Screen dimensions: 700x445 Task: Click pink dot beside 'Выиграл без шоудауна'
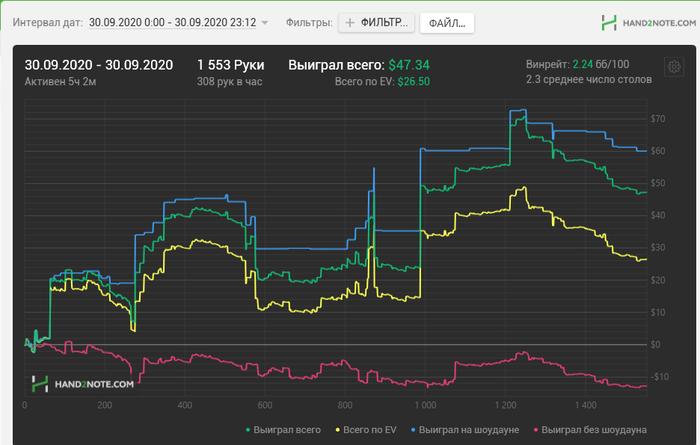click(x=536, y=430)
